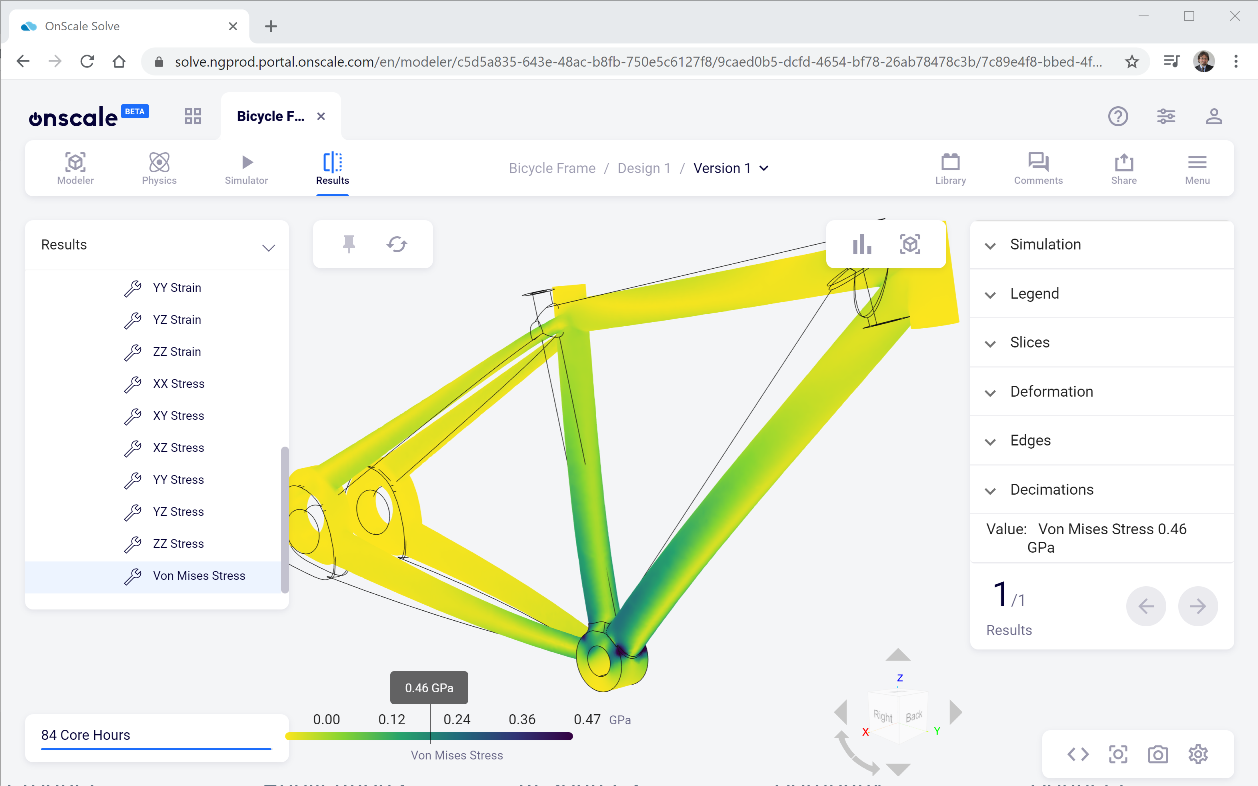Open the Modeler workspace
The image size is (1258, 786).
pos(75,168)
